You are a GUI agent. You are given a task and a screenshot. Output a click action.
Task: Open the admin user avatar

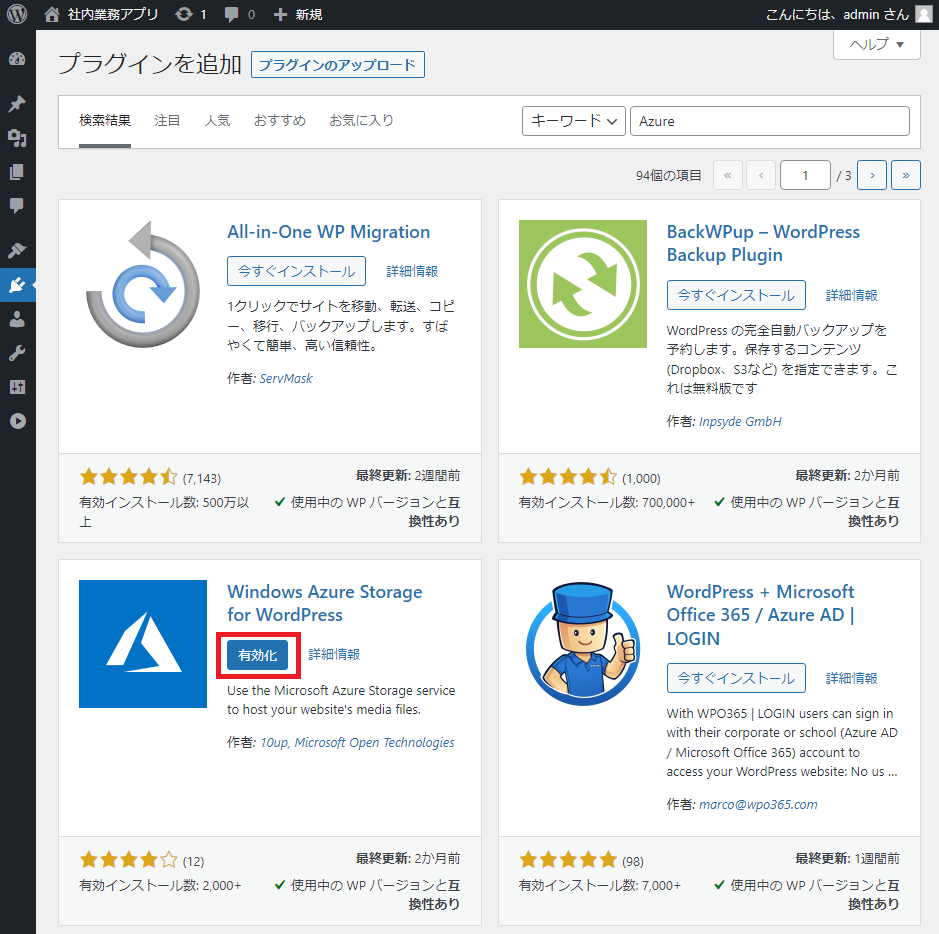[x=924, y=14]
